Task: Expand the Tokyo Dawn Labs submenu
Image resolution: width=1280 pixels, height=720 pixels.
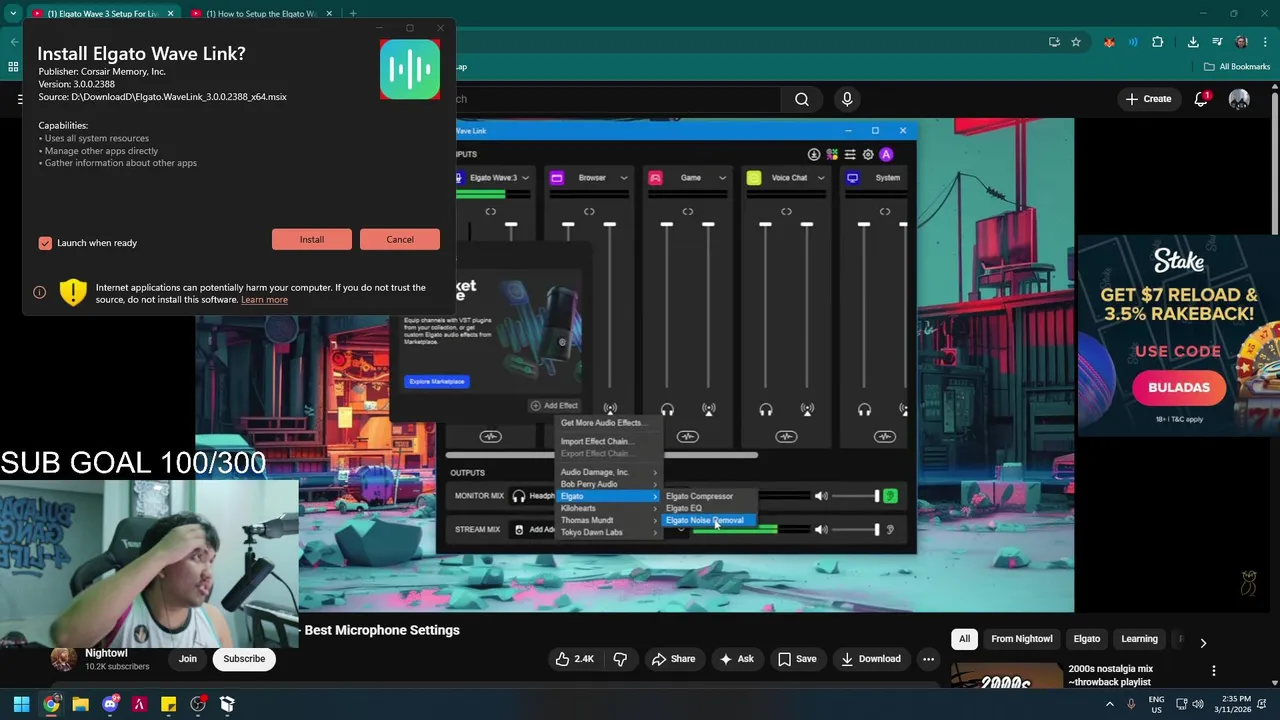Action: (x=609, y=532)
